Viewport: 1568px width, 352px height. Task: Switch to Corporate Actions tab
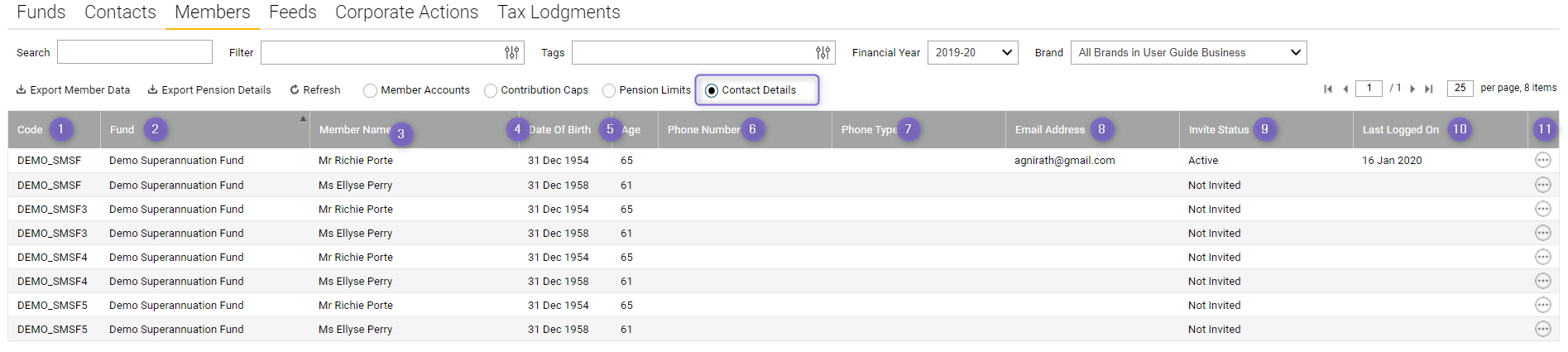point(406,12)
